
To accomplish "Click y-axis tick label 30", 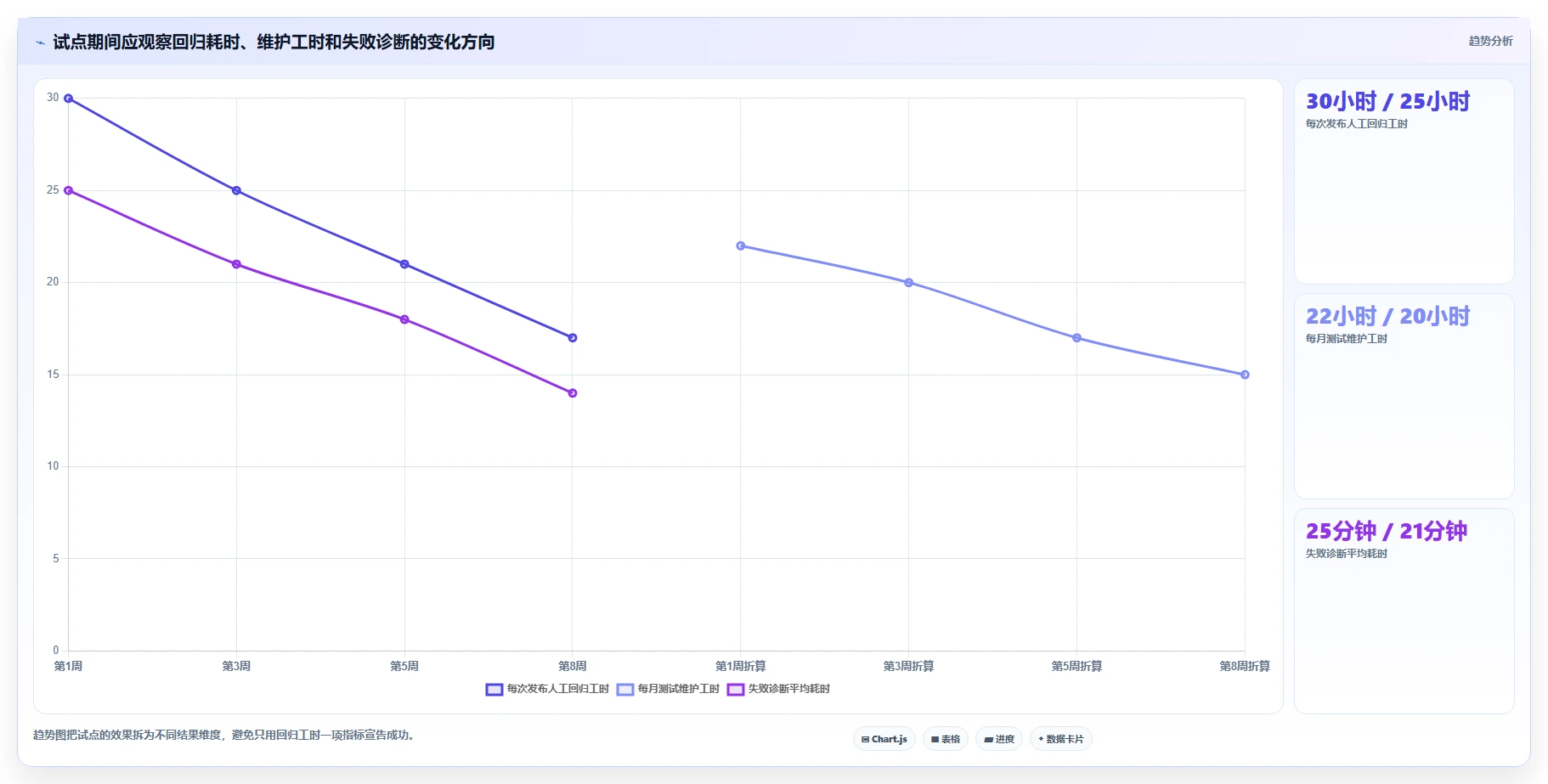I will [53, 98].
